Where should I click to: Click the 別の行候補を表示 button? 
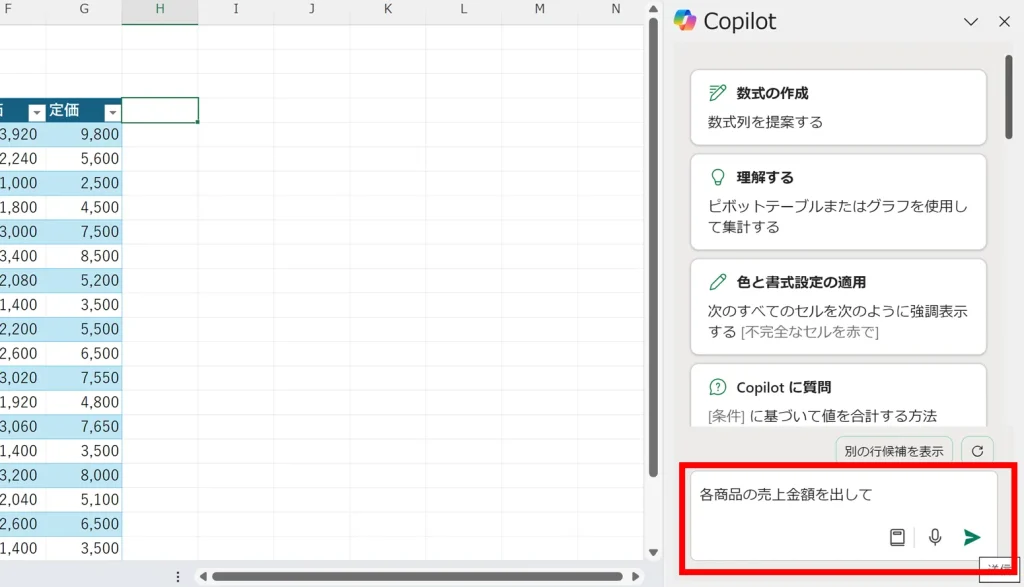click(x=893, y=451)
